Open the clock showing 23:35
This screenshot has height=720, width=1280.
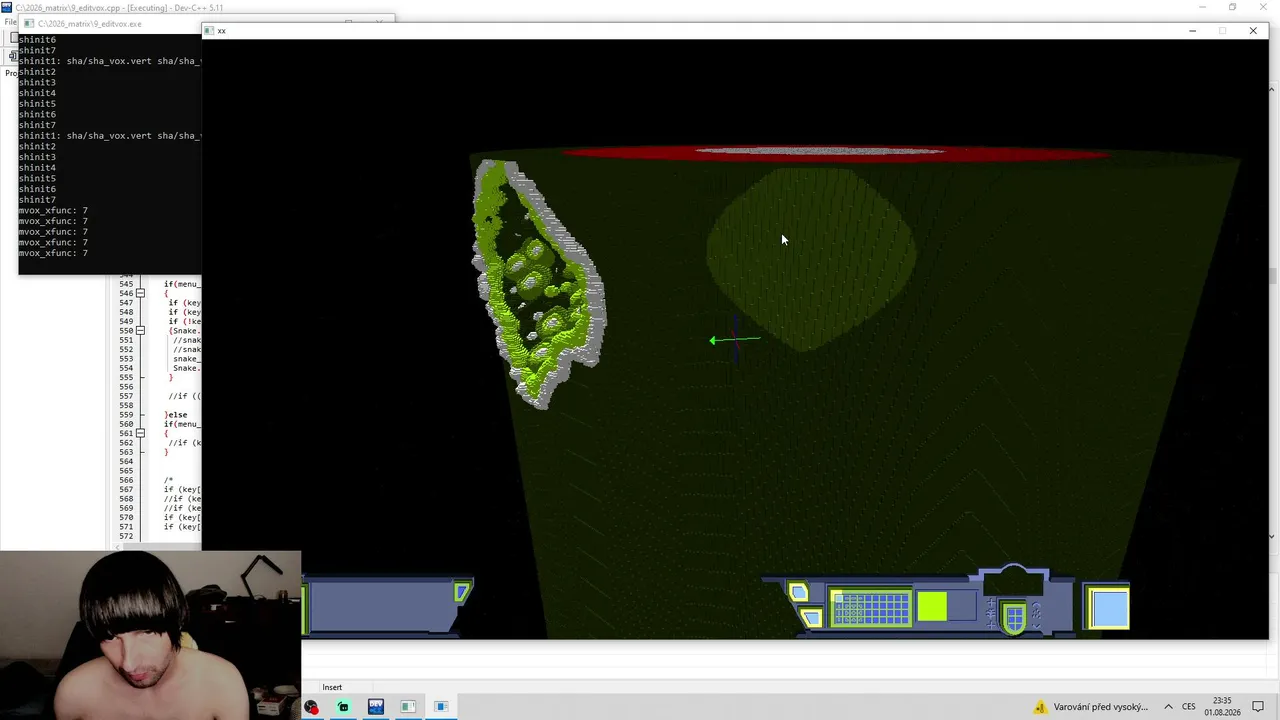tap(1222, 707)
